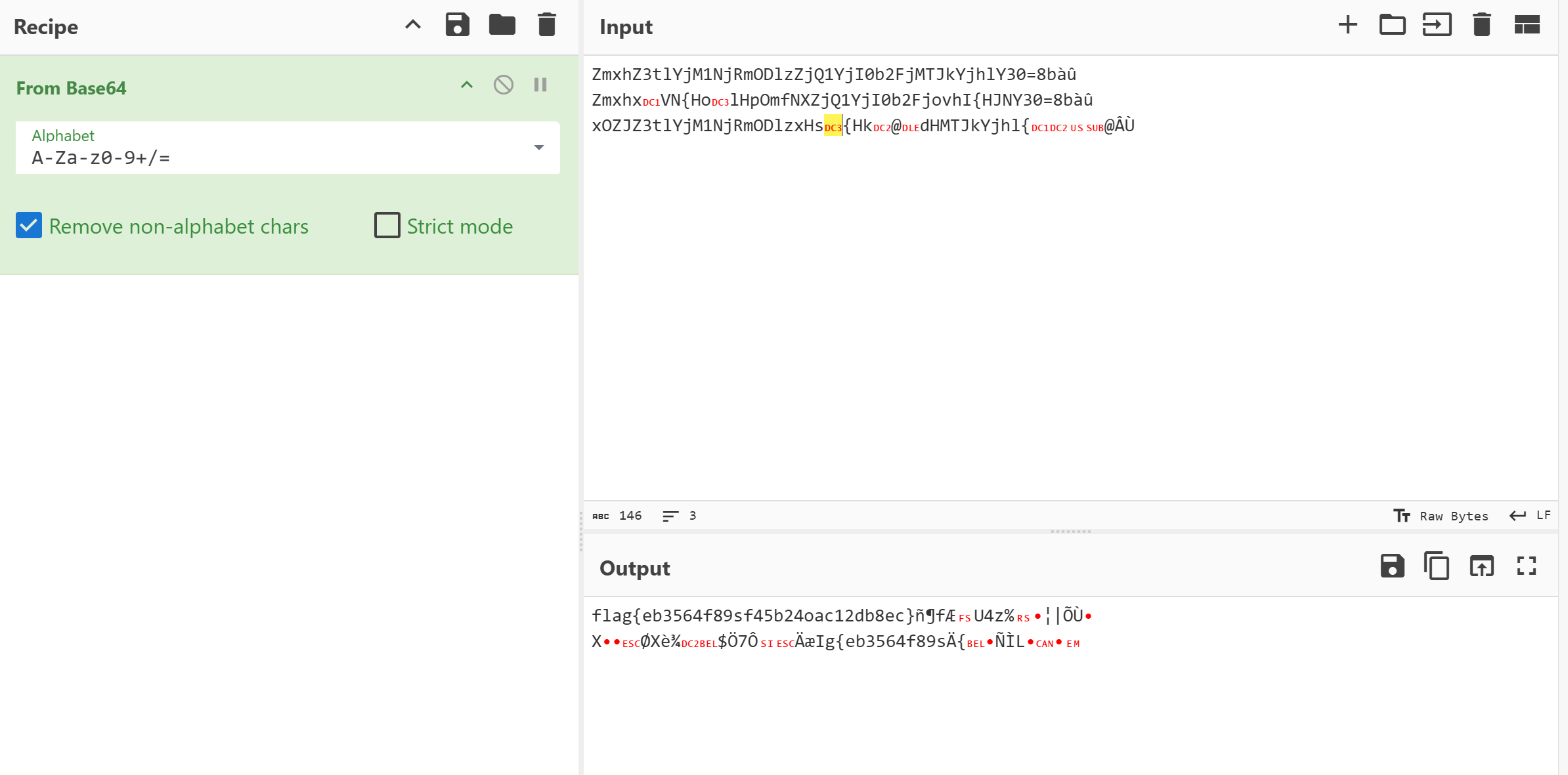This screenshot has width=1568, height=775.
Task: Collapse the From Base64 operation
Action: [467, 85]
